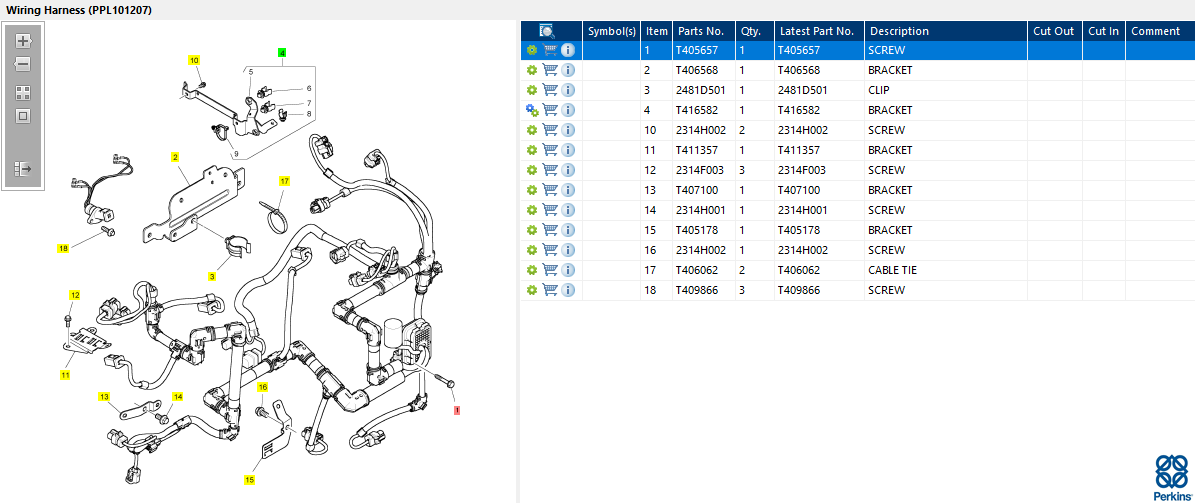This screenshot has height=503, width=1195.
Task: Sort by Parts No. column header
Action: pyautogui.click(x=703, y=30)
